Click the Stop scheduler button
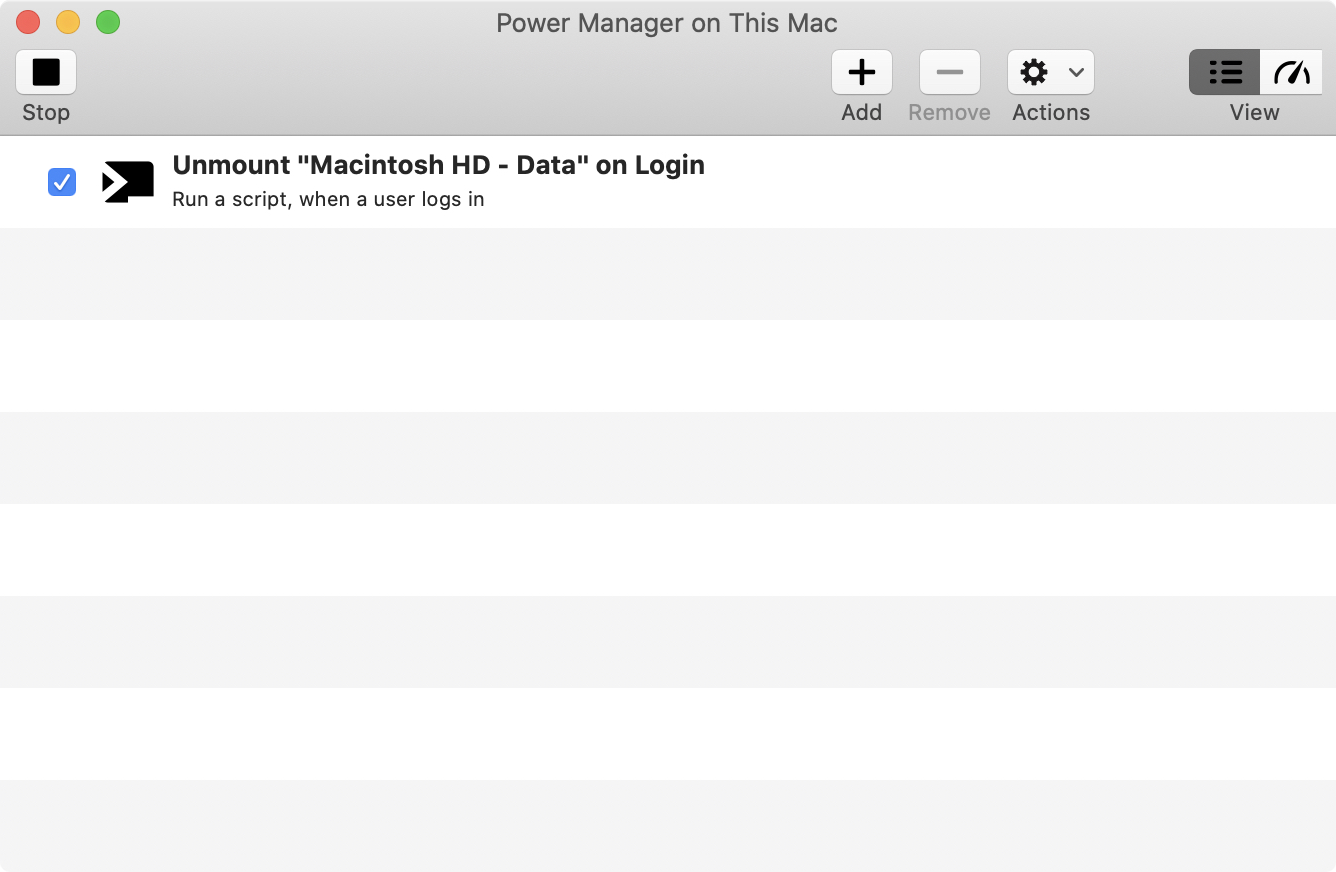 tap(46, 72)
